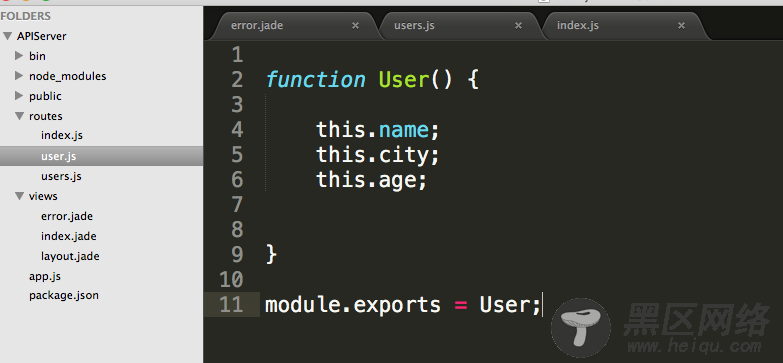Screen dimensions: 783x363
Task: Click the FOLDERS sidebar heading
Action: (25, 16)
